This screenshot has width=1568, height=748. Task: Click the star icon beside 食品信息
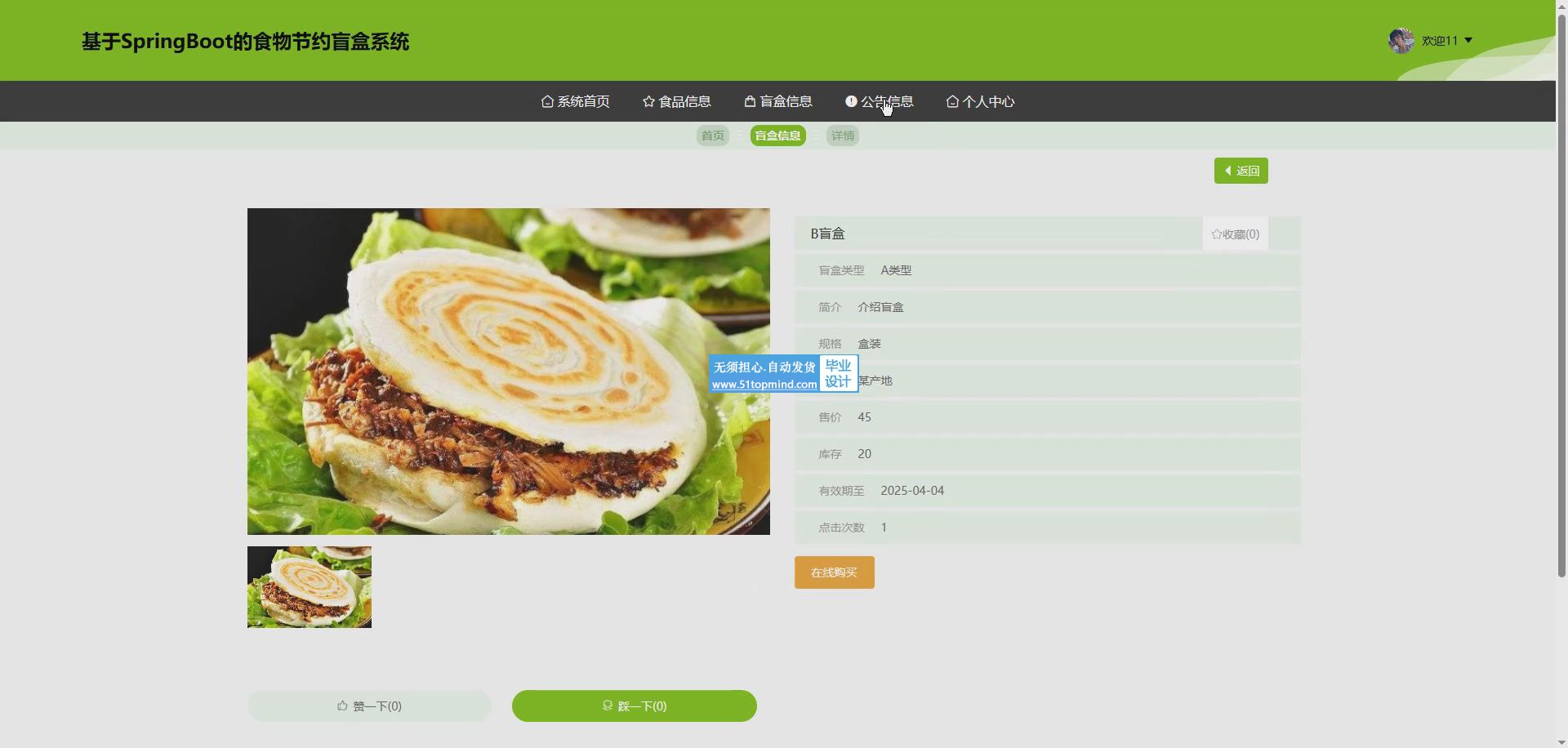click(648, 101)
